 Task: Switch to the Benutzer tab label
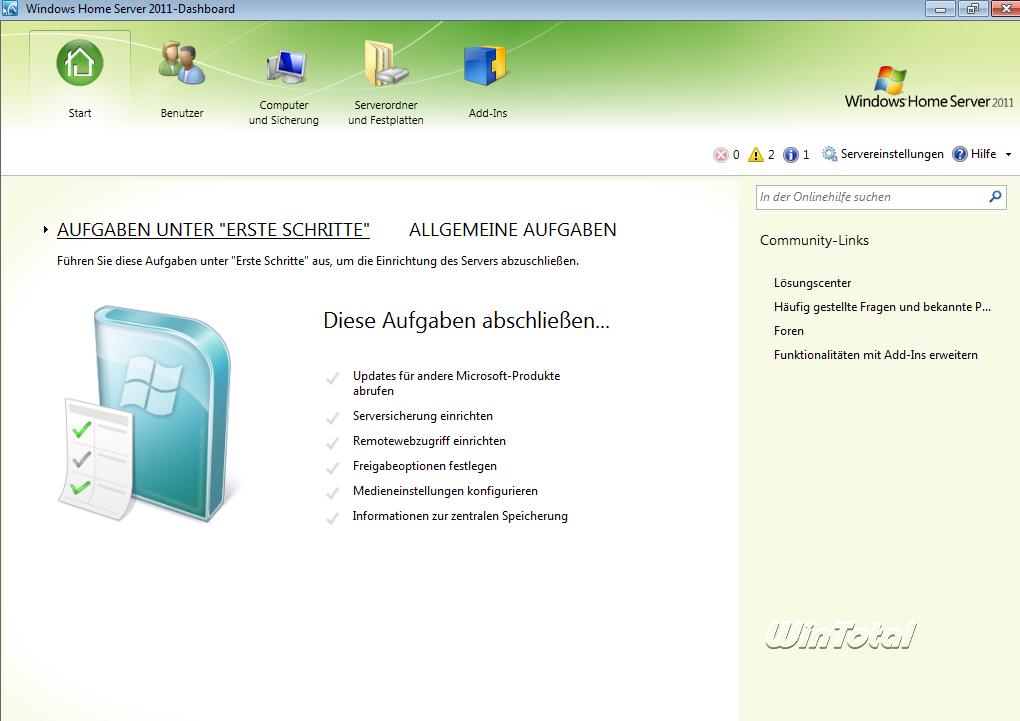[182, 113]
